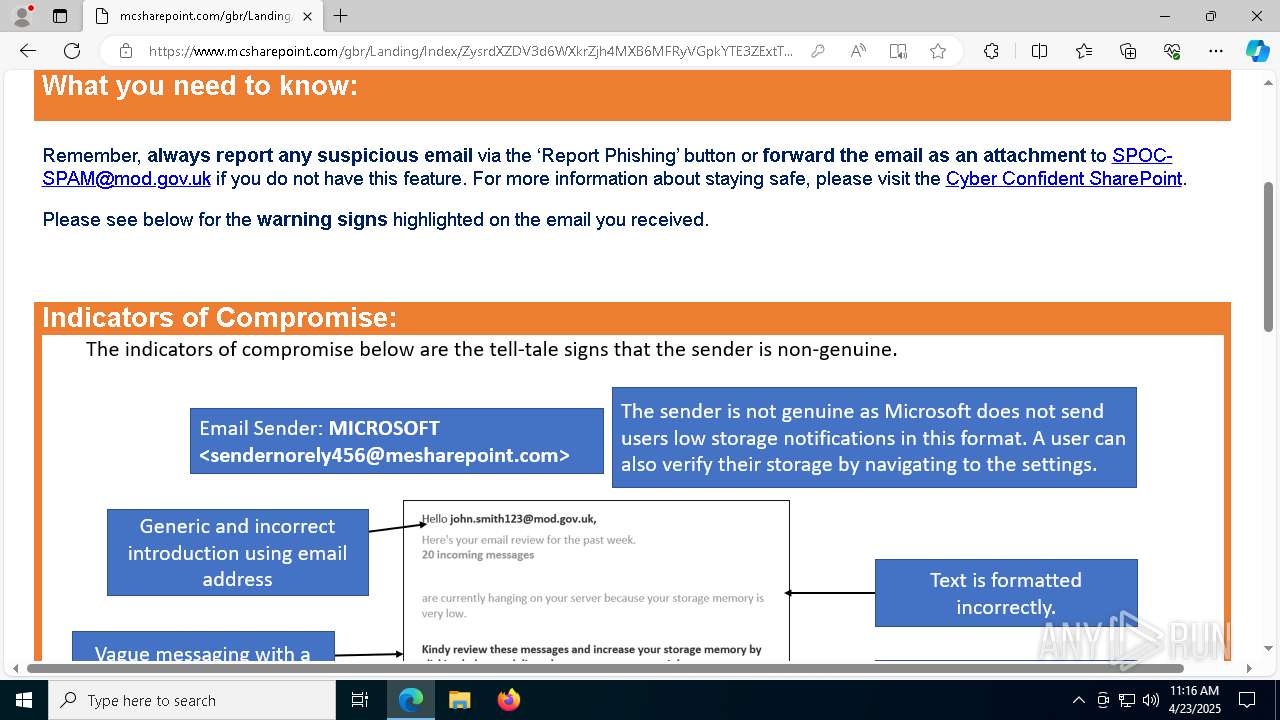Click the scroll down arrow
The width and height of the screenshot is (1280, 720).
click(x=1269, y=649)
